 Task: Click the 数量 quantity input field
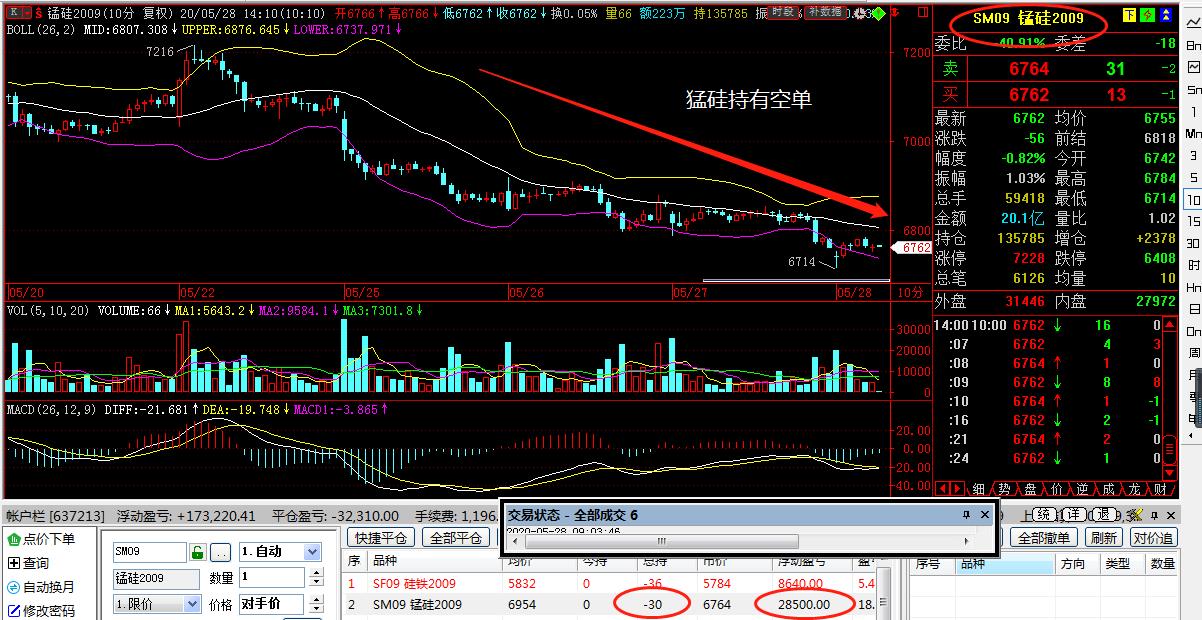click(x=273, y=577)
